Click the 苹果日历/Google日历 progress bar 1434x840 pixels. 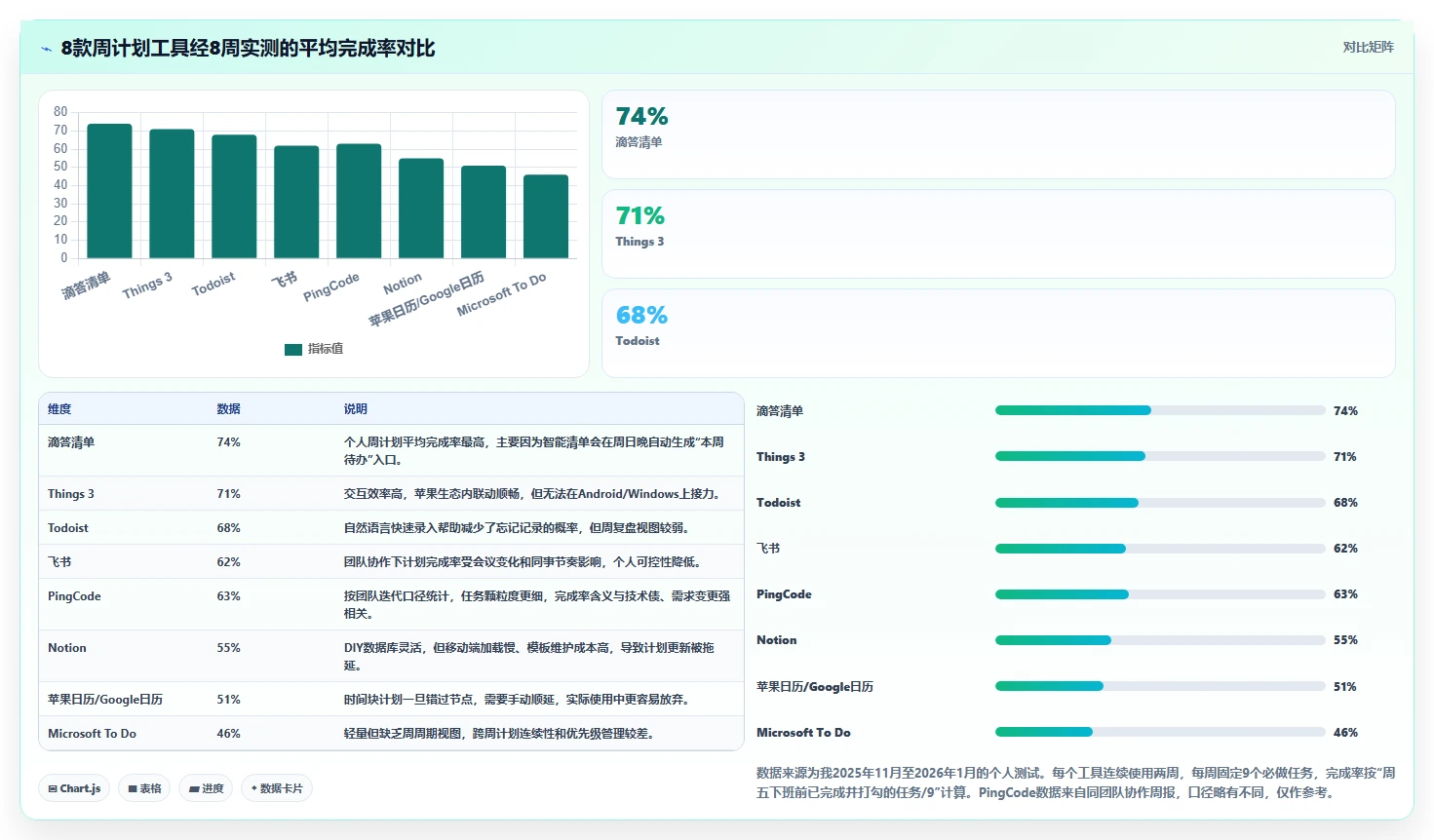1160,686
